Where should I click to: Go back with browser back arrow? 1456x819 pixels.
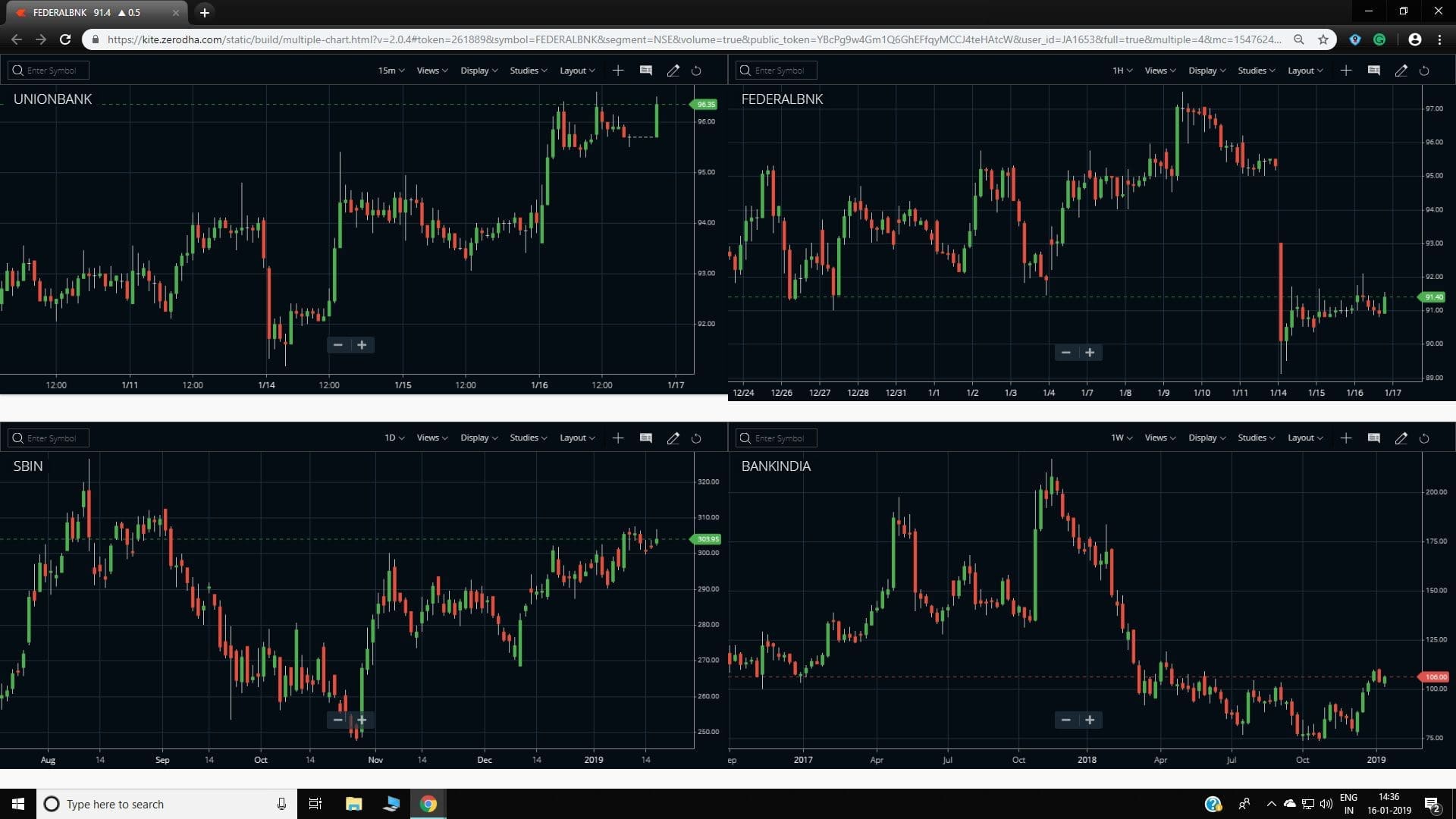point(17,39)
